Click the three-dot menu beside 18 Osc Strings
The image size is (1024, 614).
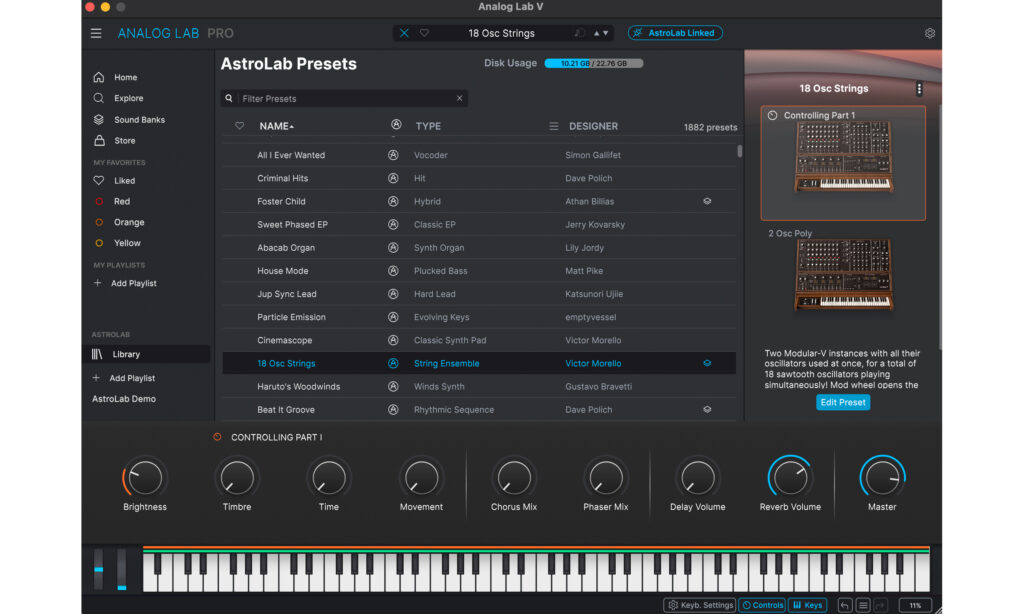click(x=919, y=89)
